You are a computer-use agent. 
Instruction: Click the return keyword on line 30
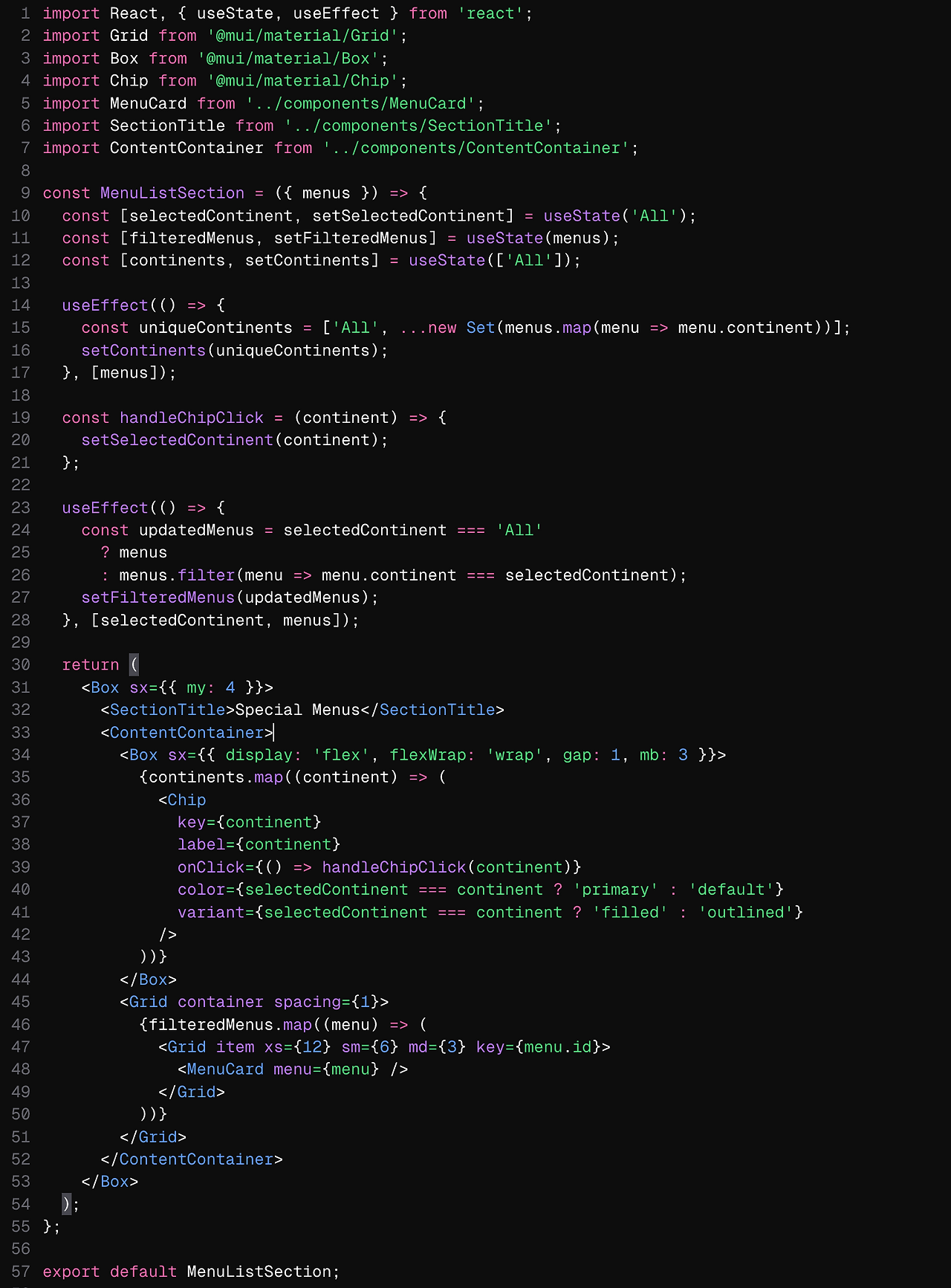[91, 665]
